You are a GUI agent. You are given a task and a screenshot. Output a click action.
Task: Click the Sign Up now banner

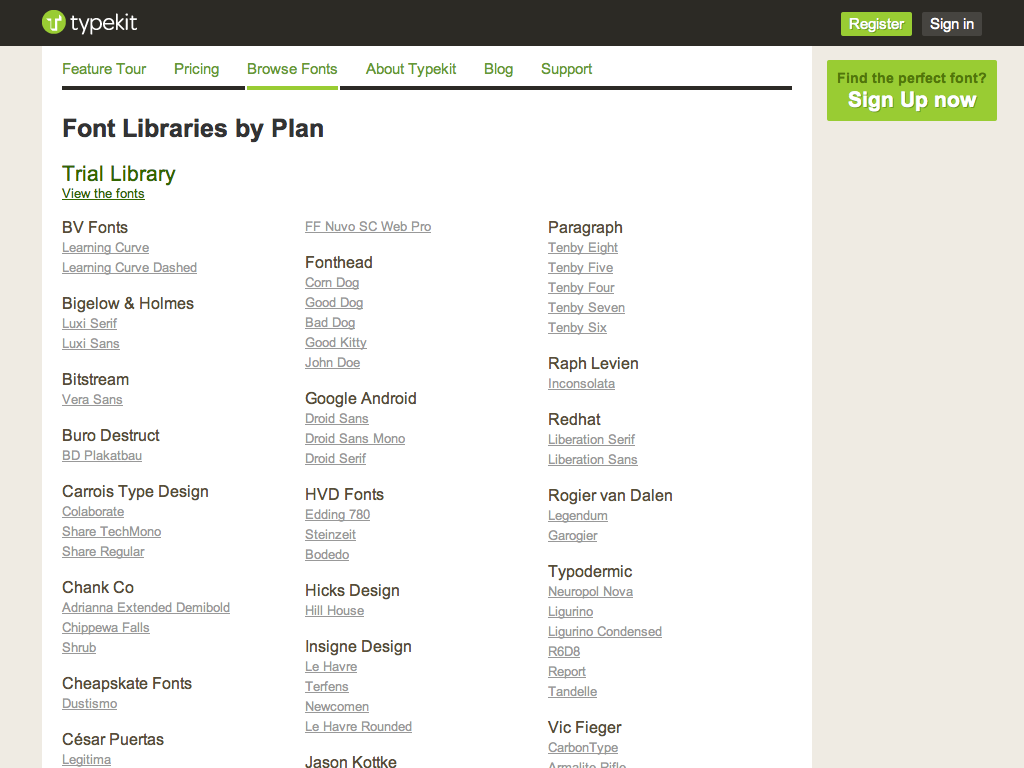(911, 90)
